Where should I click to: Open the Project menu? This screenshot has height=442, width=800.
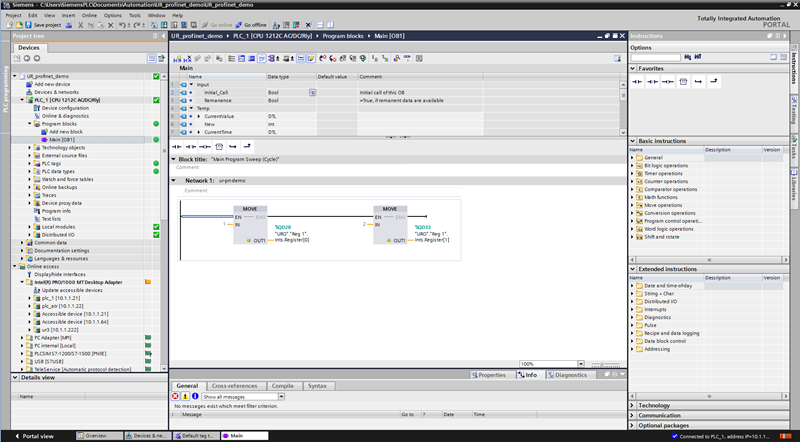[14, 15]
